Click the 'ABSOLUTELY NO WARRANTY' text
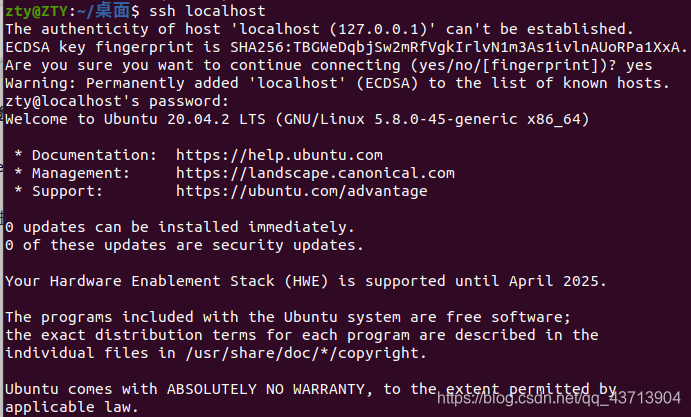691x417 pixels. click(266, 389)
